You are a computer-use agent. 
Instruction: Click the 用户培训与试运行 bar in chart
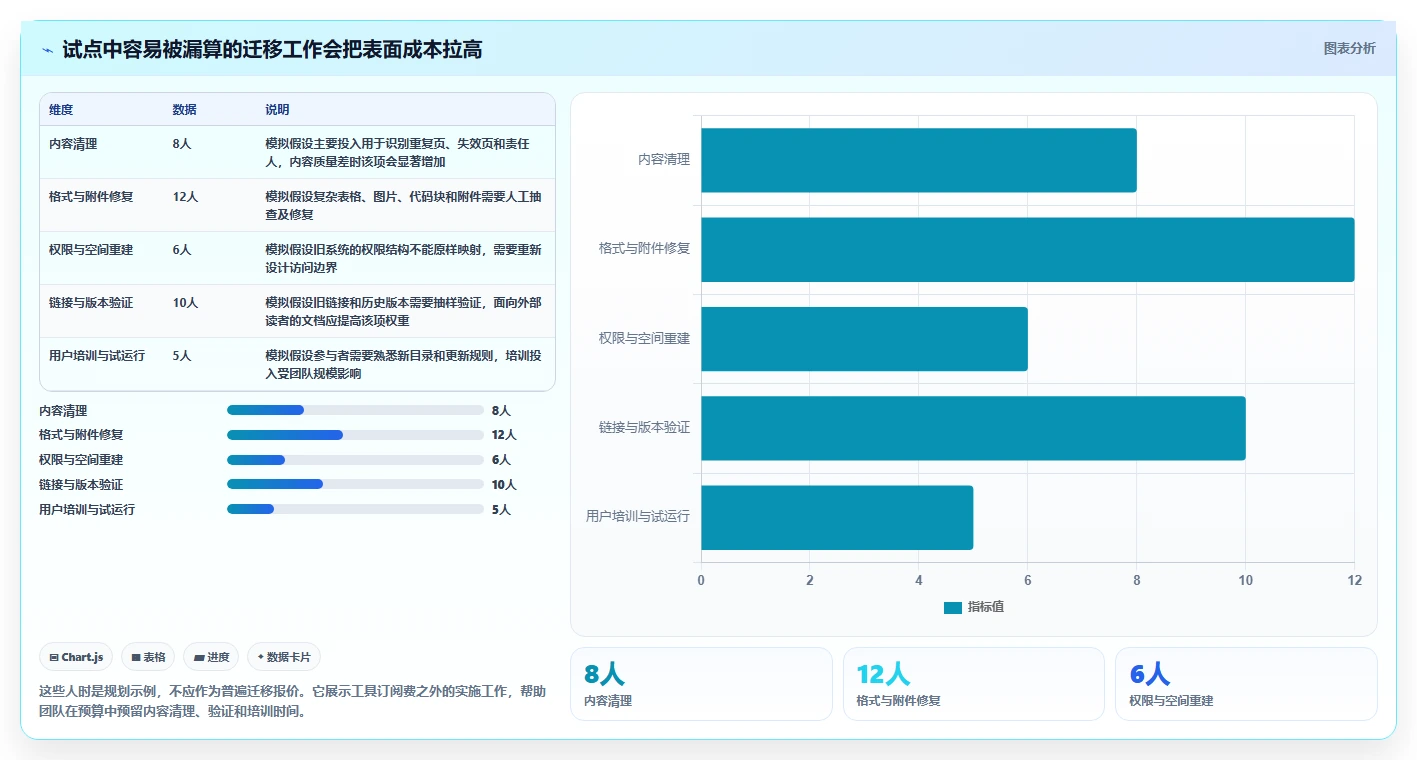pyautogui.click(x=837, y=517)
